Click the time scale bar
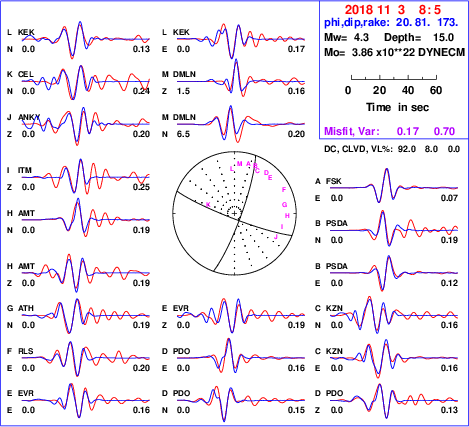This screenshot has height=427, width=469. 394,78
